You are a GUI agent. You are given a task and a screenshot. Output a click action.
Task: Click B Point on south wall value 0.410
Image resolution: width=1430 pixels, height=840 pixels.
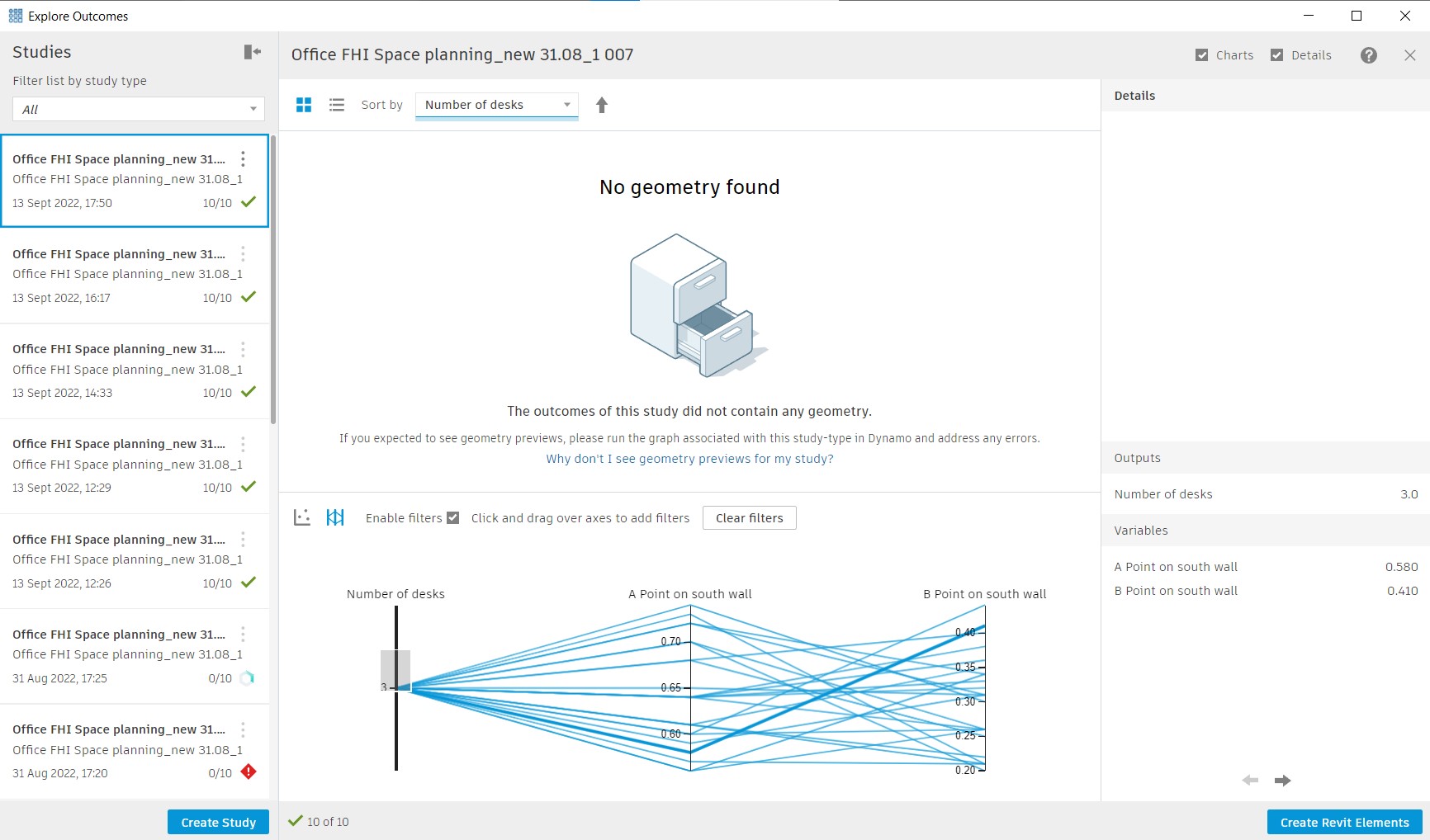[1402, 591]
